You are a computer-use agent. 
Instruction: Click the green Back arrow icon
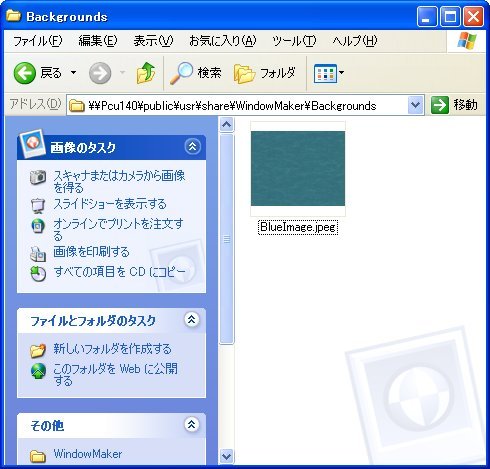pyautogui.click(x=25, y=73)
